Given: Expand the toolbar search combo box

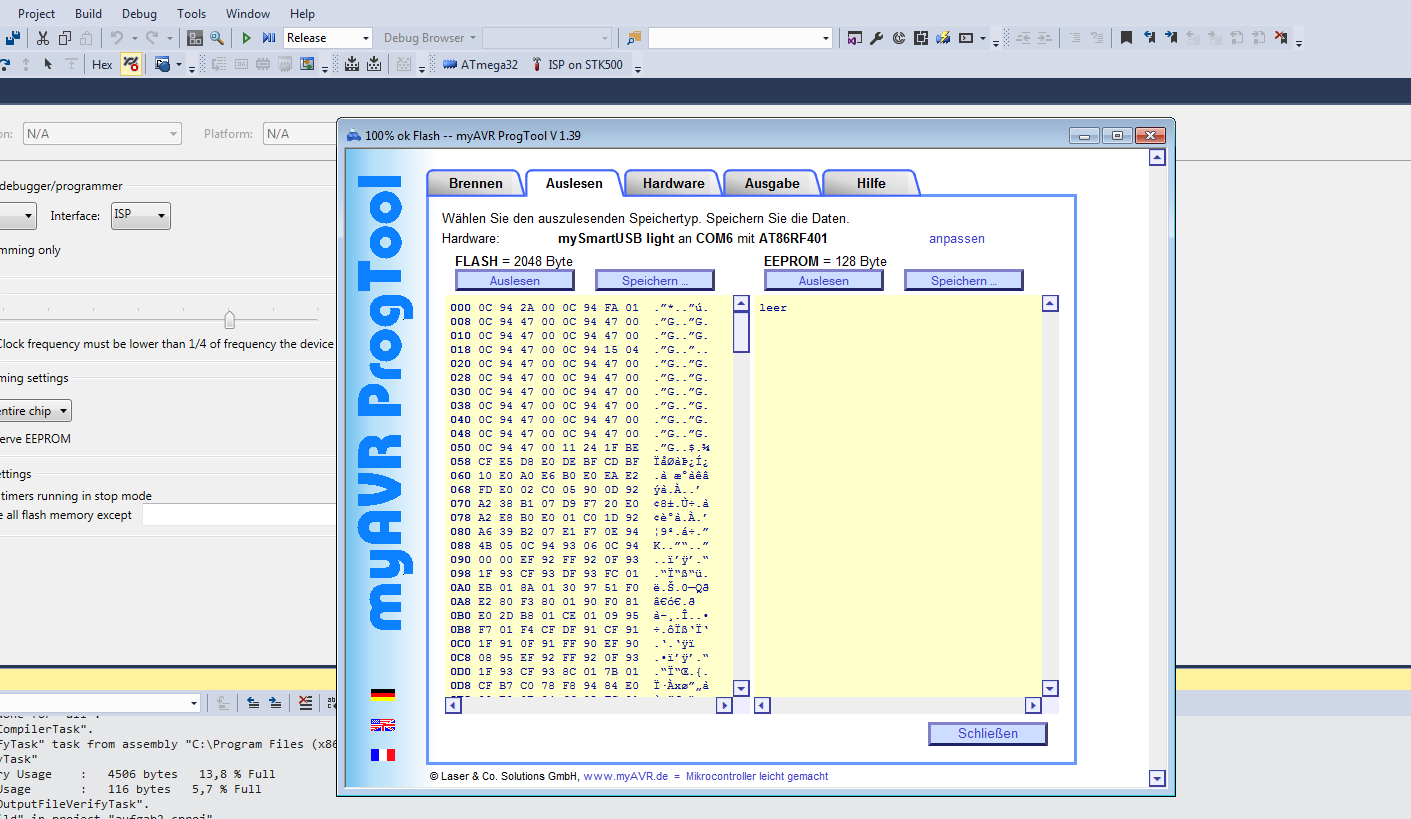Looking at the screenshot, I should pyautogui.click(x=826, y=38).
